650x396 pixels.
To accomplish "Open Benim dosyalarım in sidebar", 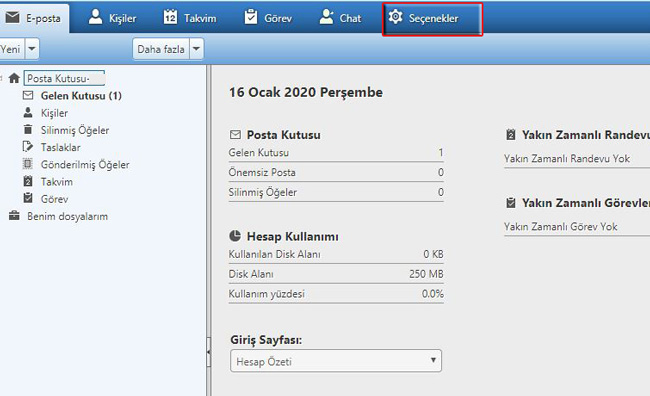I will [68, 216].
